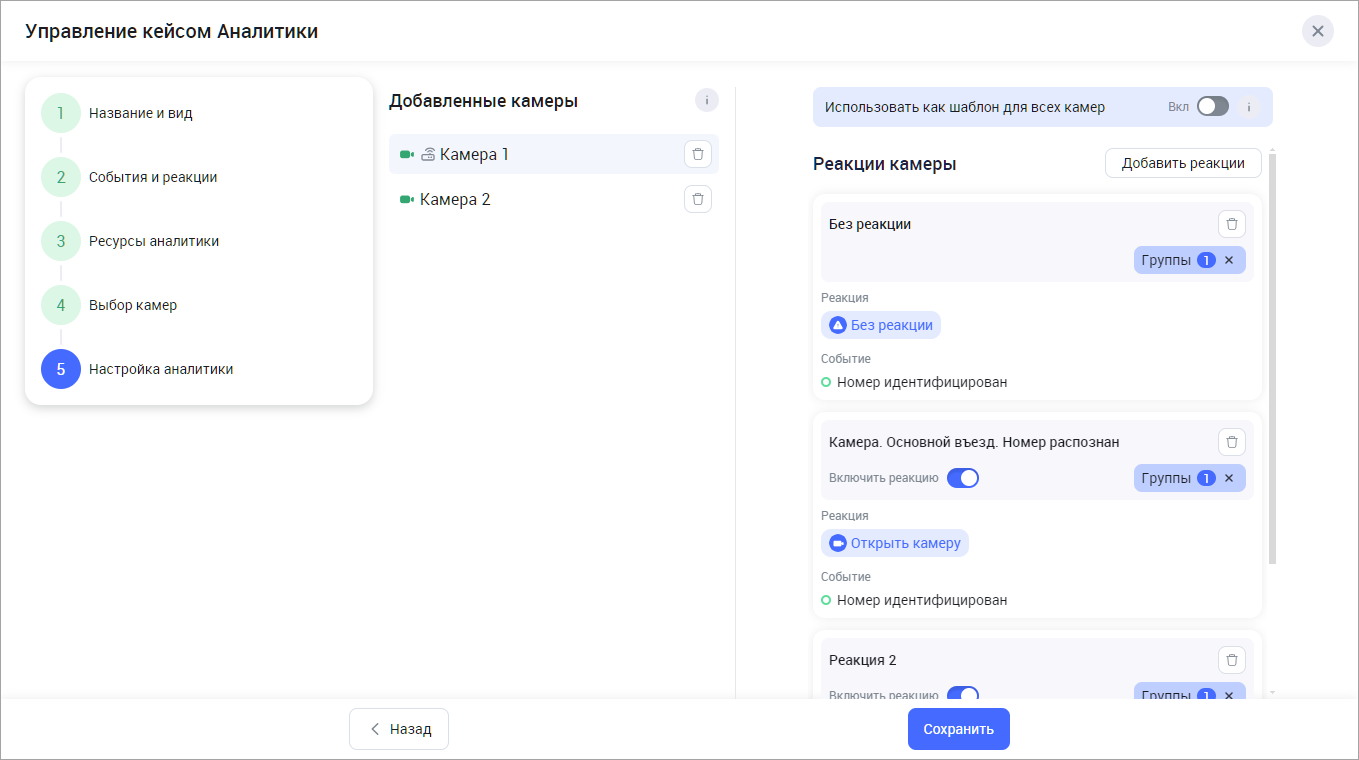This screenshot has height=760, width=1359.
Task: Click info icon next to template toggle
Action: click(x=1248, y=107)
